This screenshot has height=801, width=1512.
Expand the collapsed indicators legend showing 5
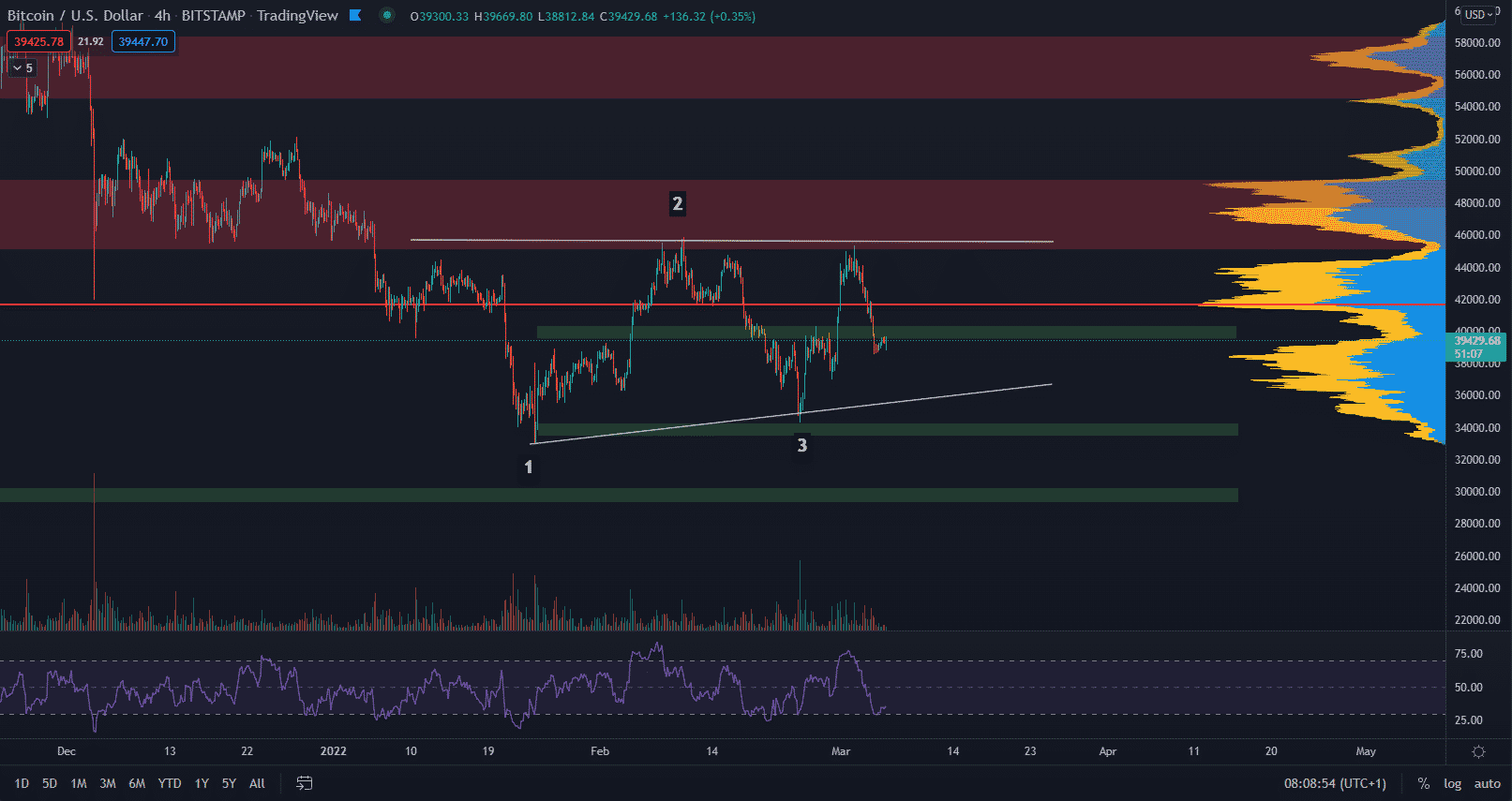pos(22,67)
